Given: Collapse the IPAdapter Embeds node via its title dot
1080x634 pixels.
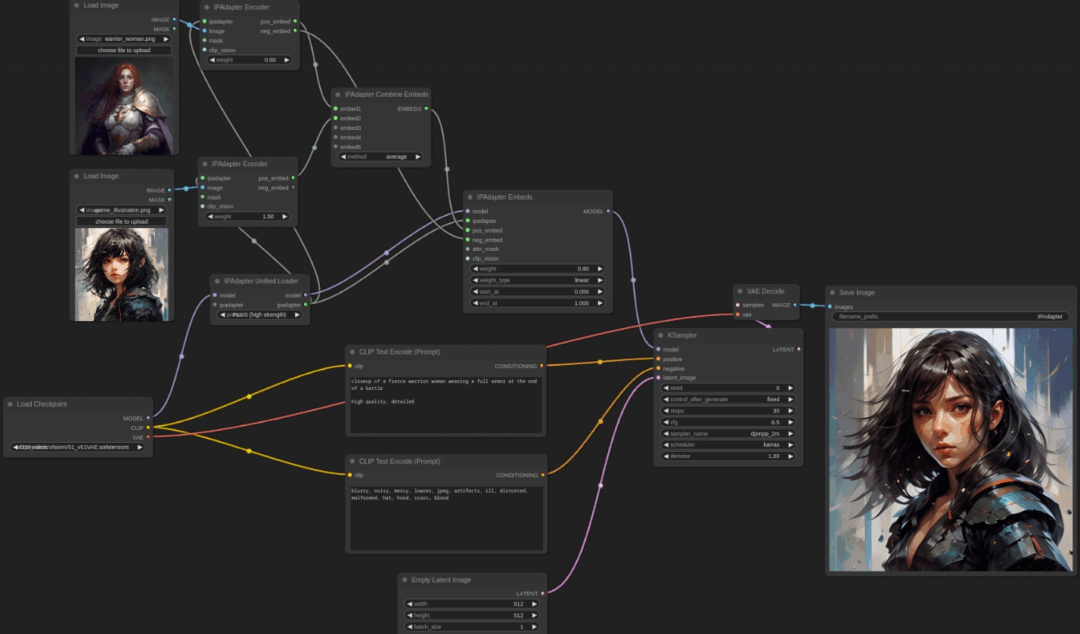Looking at the screenshot, I should point(470,197).
